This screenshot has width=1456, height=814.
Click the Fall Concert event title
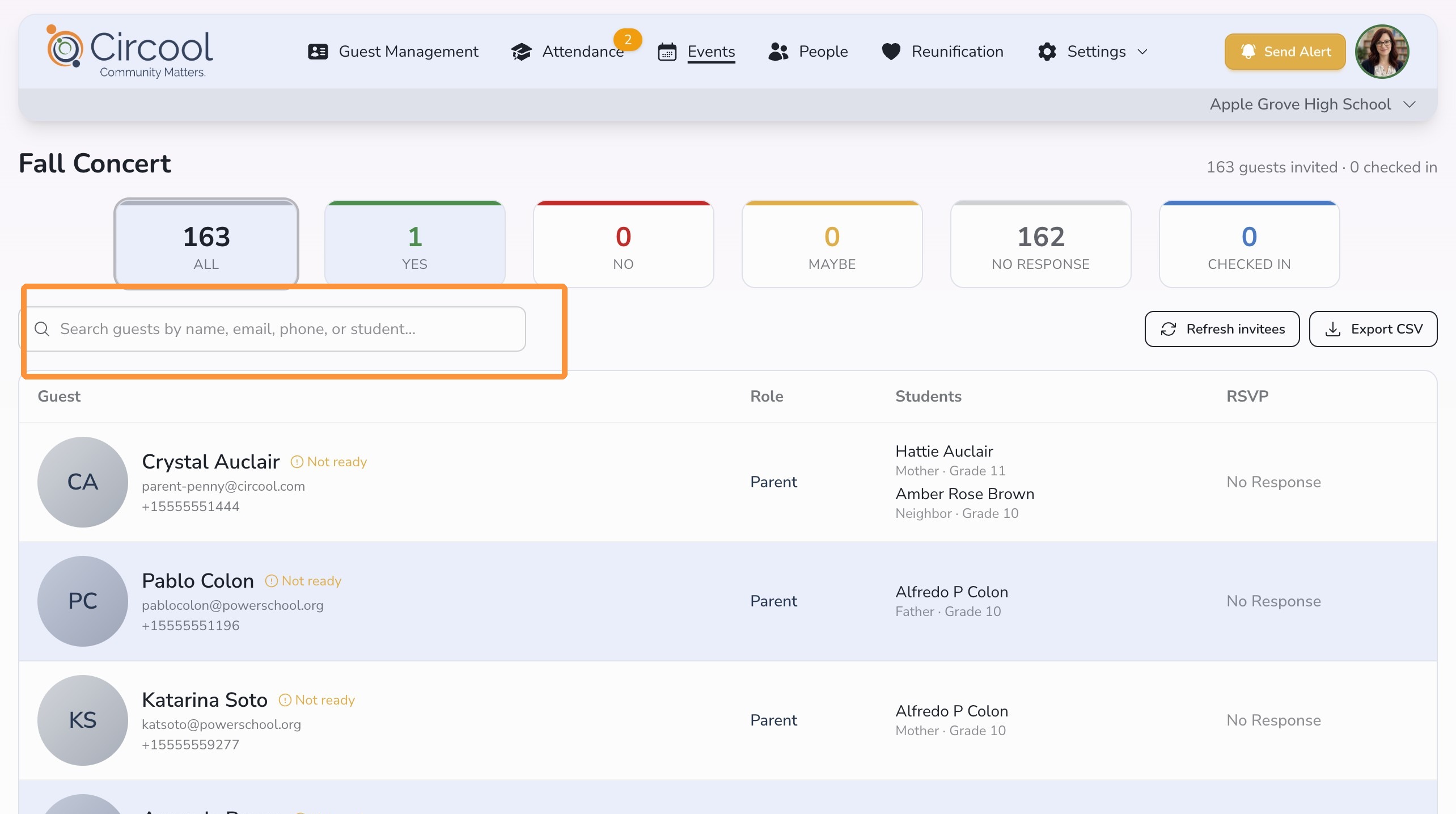pos(95,164)
